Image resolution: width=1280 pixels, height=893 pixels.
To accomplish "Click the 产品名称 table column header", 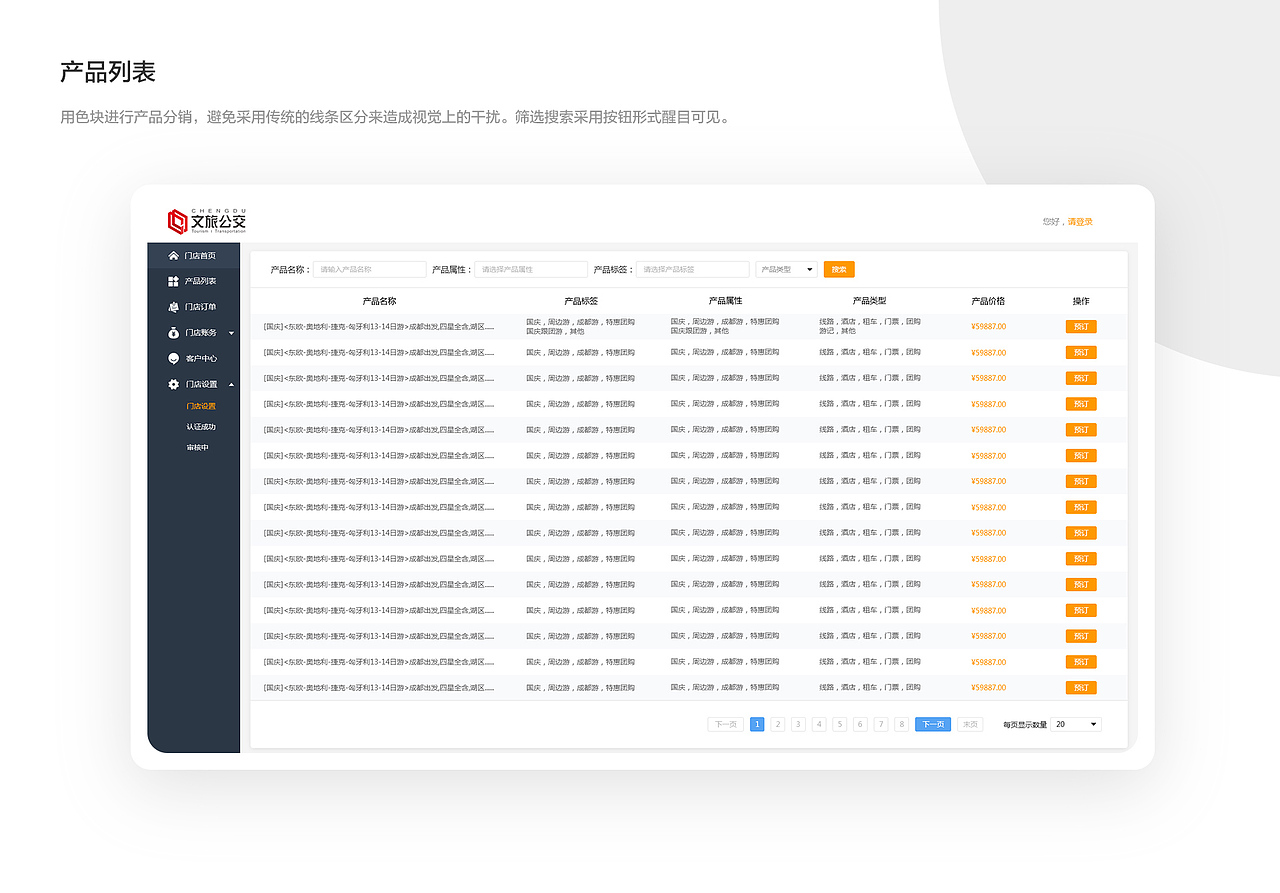I will pyautogui.click(x=379, y=301).
